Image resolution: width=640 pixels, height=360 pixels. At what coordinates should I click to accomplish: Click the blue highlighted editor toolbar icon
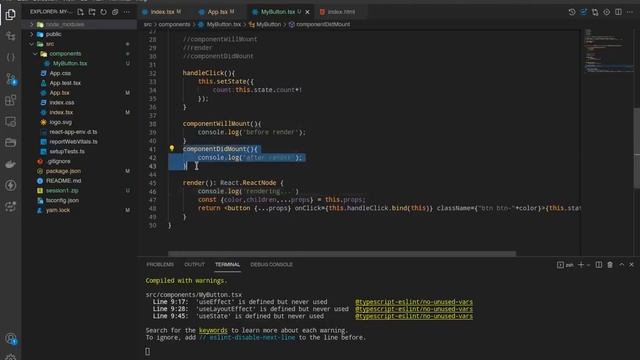point(584,12)
